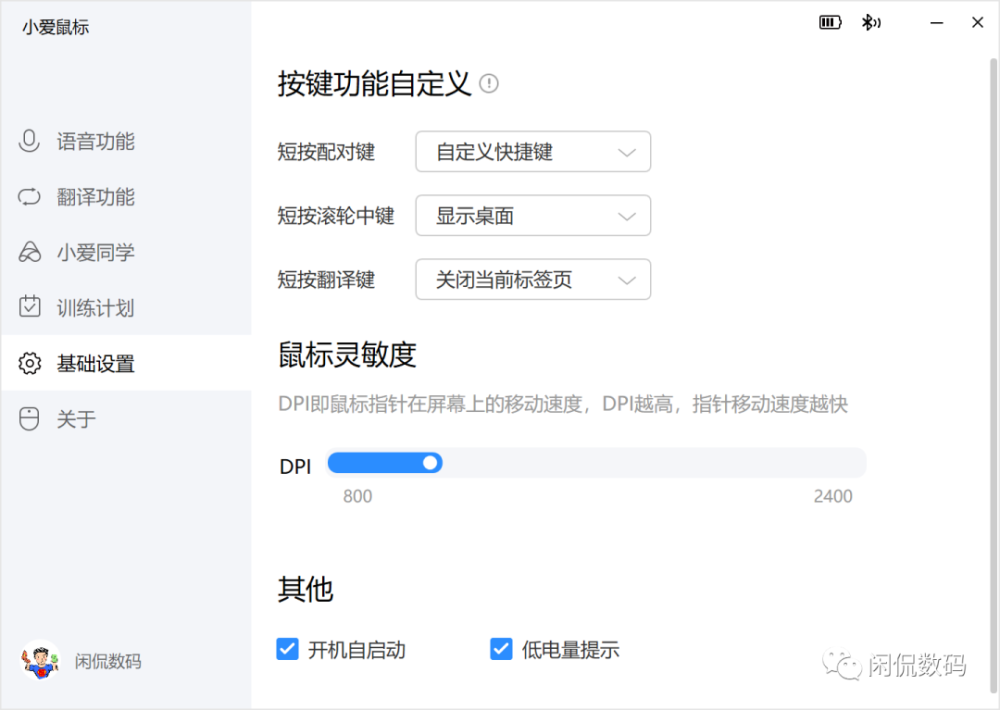
Task: Click the 小爱同学 logo icon
Action: [29, 253]
